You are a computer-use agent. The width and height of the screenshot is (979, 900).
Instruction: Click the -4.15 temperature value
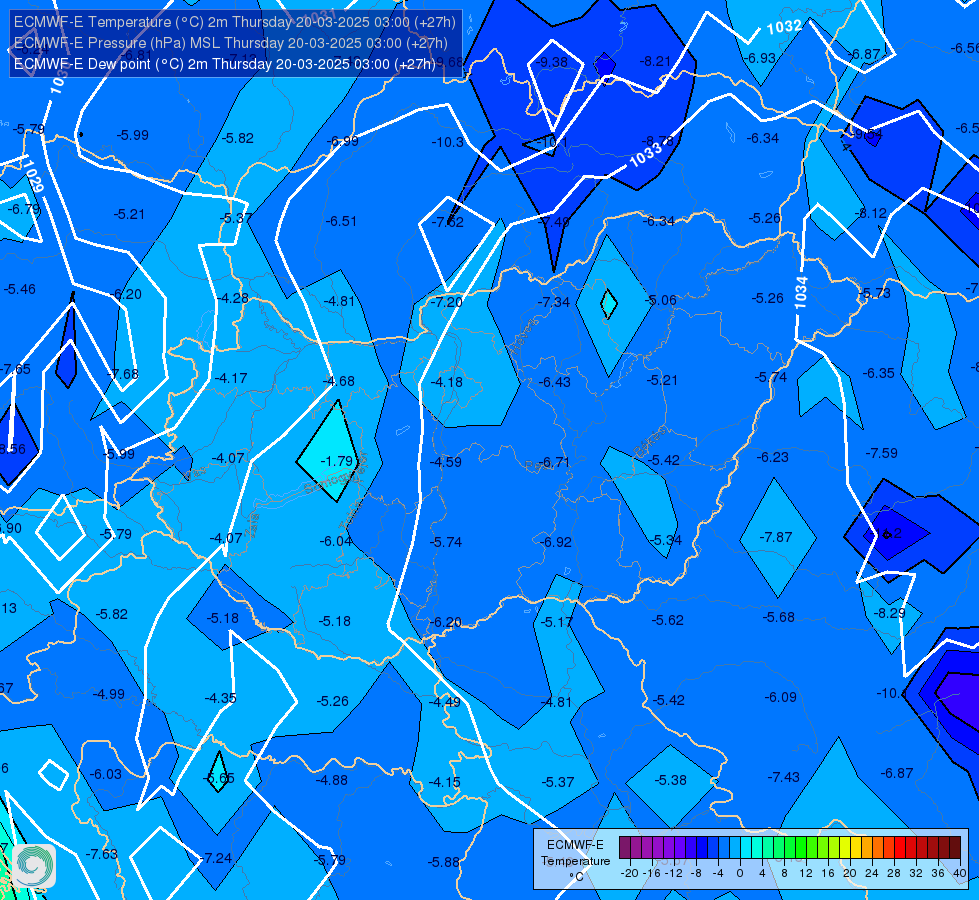coord(445,782)
